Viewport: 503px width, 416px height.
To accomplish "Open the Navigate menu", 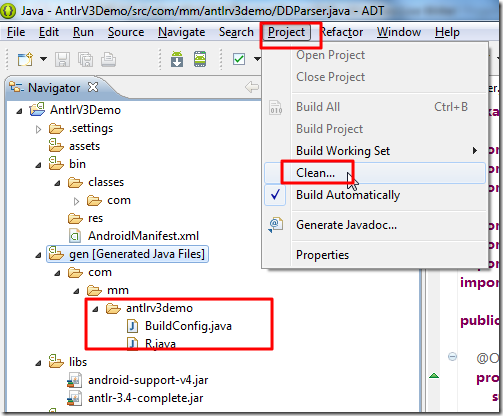I will point(182,32).
